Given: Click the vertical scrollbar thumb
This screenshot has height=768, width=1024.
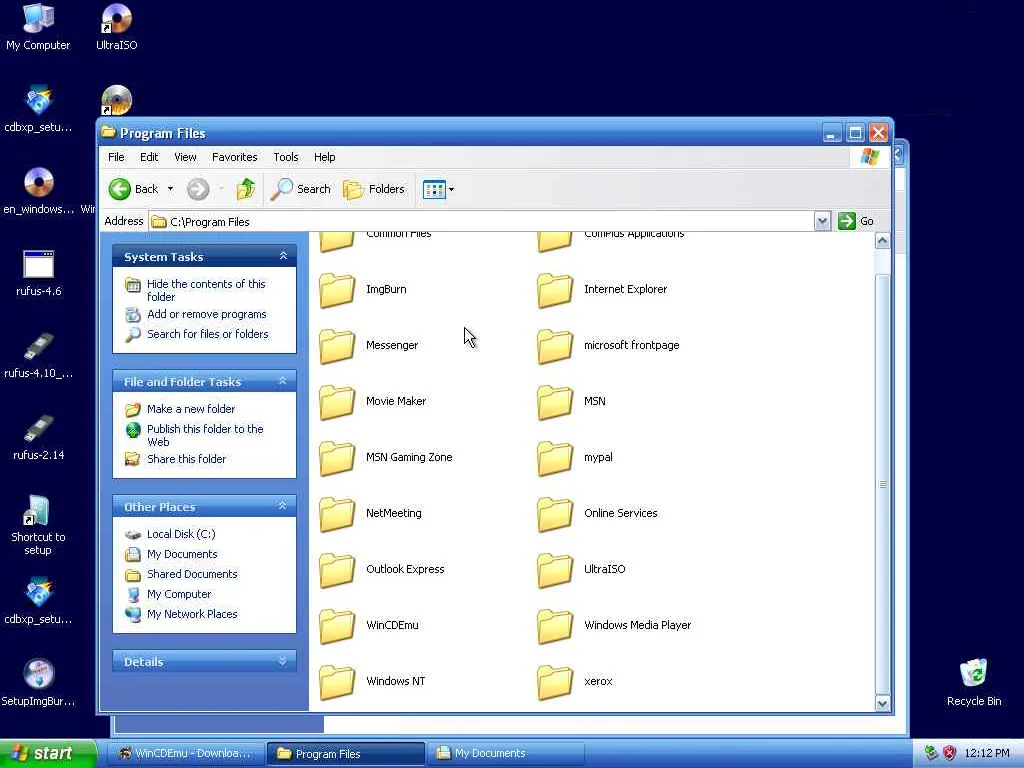Looking at the screenshot, I should (882, 484).
